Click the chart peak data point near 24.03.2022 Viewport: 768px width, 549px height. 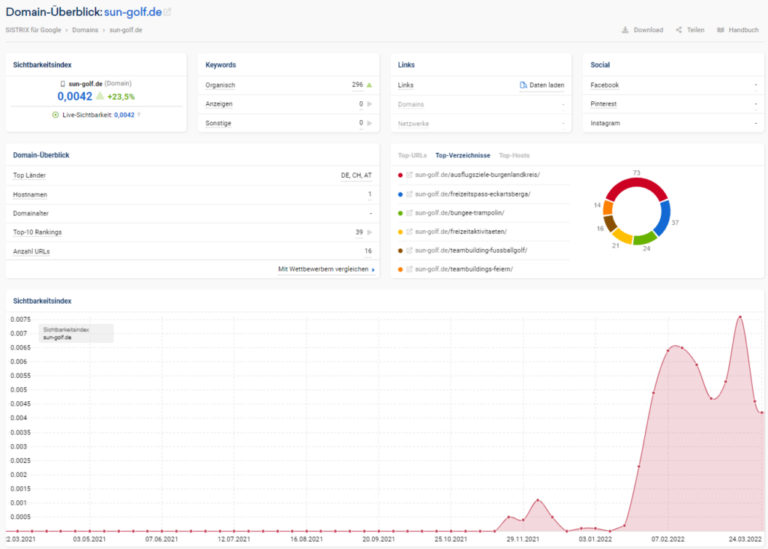pos(740,317)
